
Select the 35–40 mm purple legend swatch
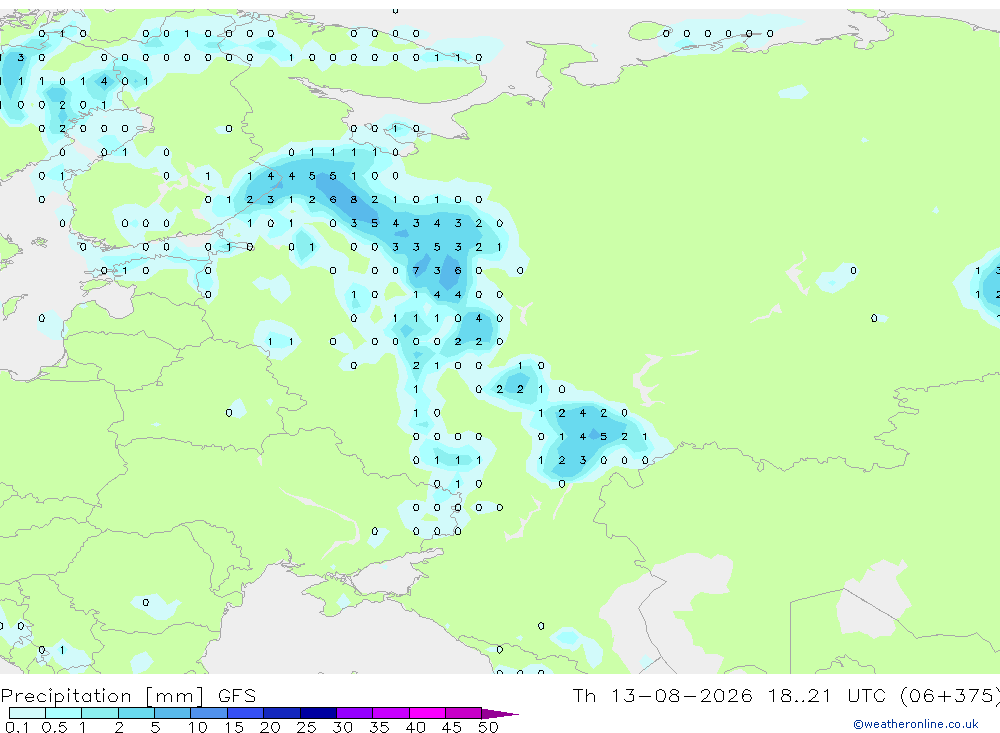tap(391, 713)
